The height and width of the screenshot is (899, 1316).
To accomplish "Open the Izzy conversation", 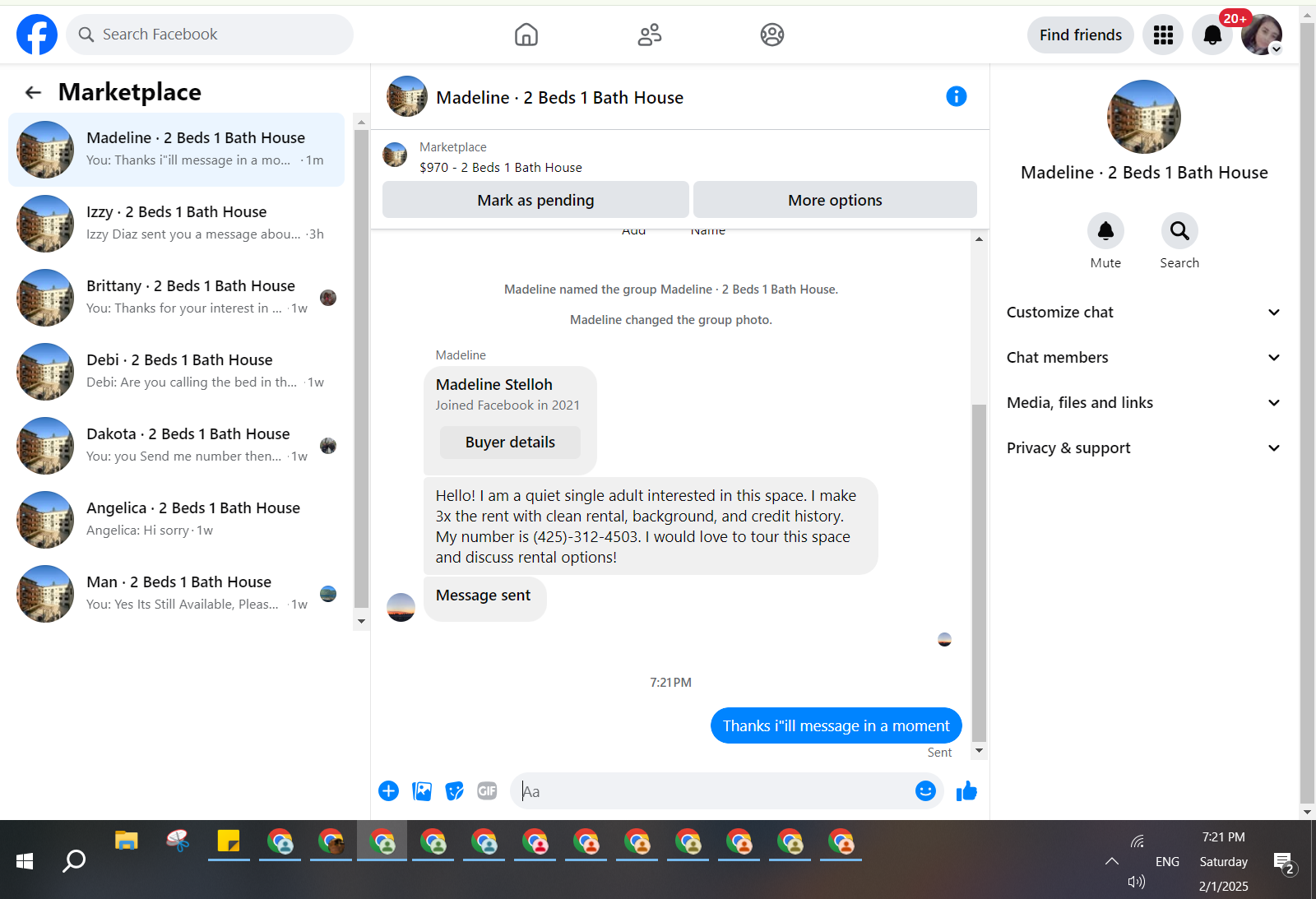I will coord(177,224).
